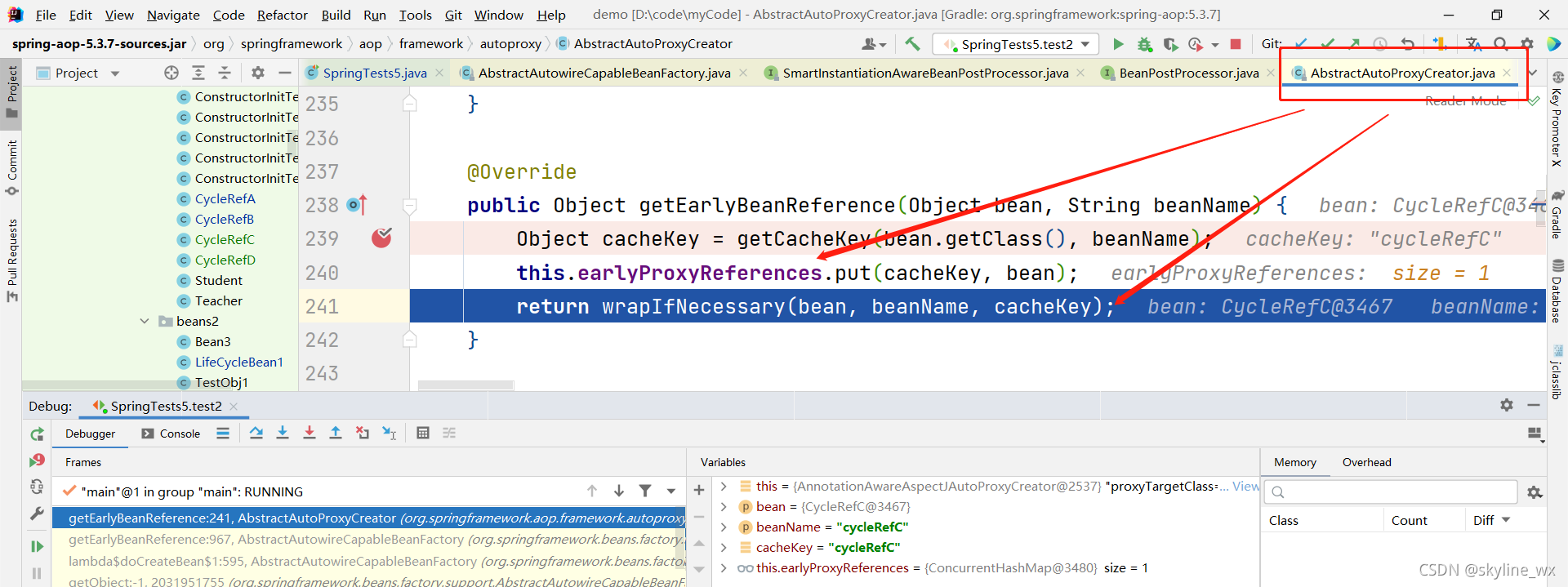
Task: Run SpringTests5.test2 with the green play icon
Action: coord(1118,44)
